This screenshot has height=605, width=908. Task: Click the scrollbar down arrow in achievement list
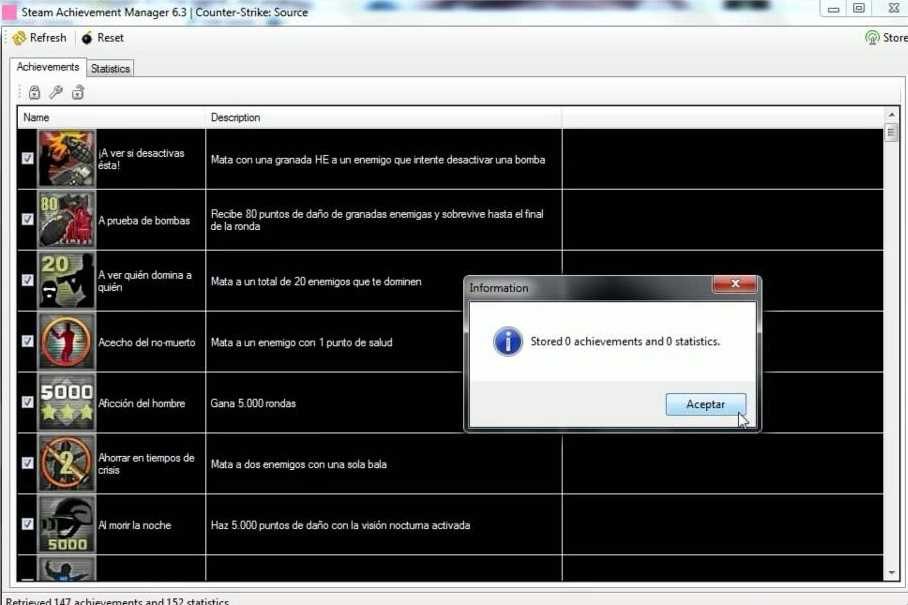pos(891,573)
